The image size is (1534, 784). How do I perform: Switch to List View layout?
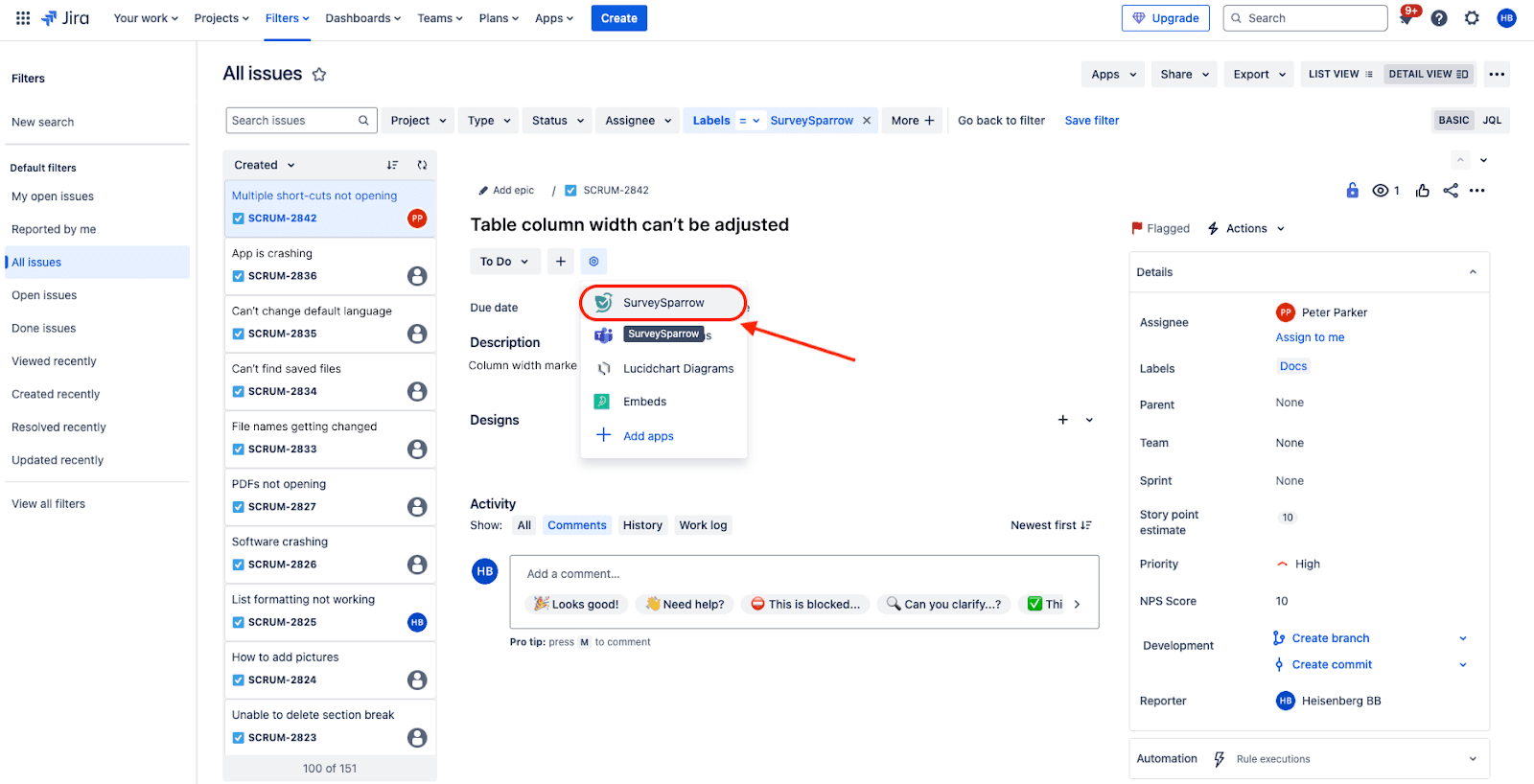pyautogui.click(x=1340, y=74)
